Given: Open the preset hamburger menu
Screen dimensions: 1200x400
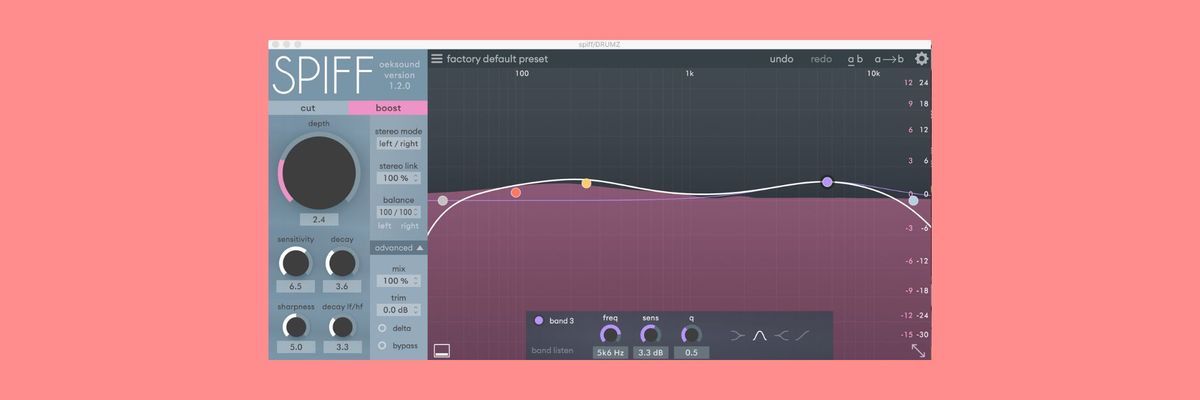Looking at the screenshot, I should tap(436, 59).
